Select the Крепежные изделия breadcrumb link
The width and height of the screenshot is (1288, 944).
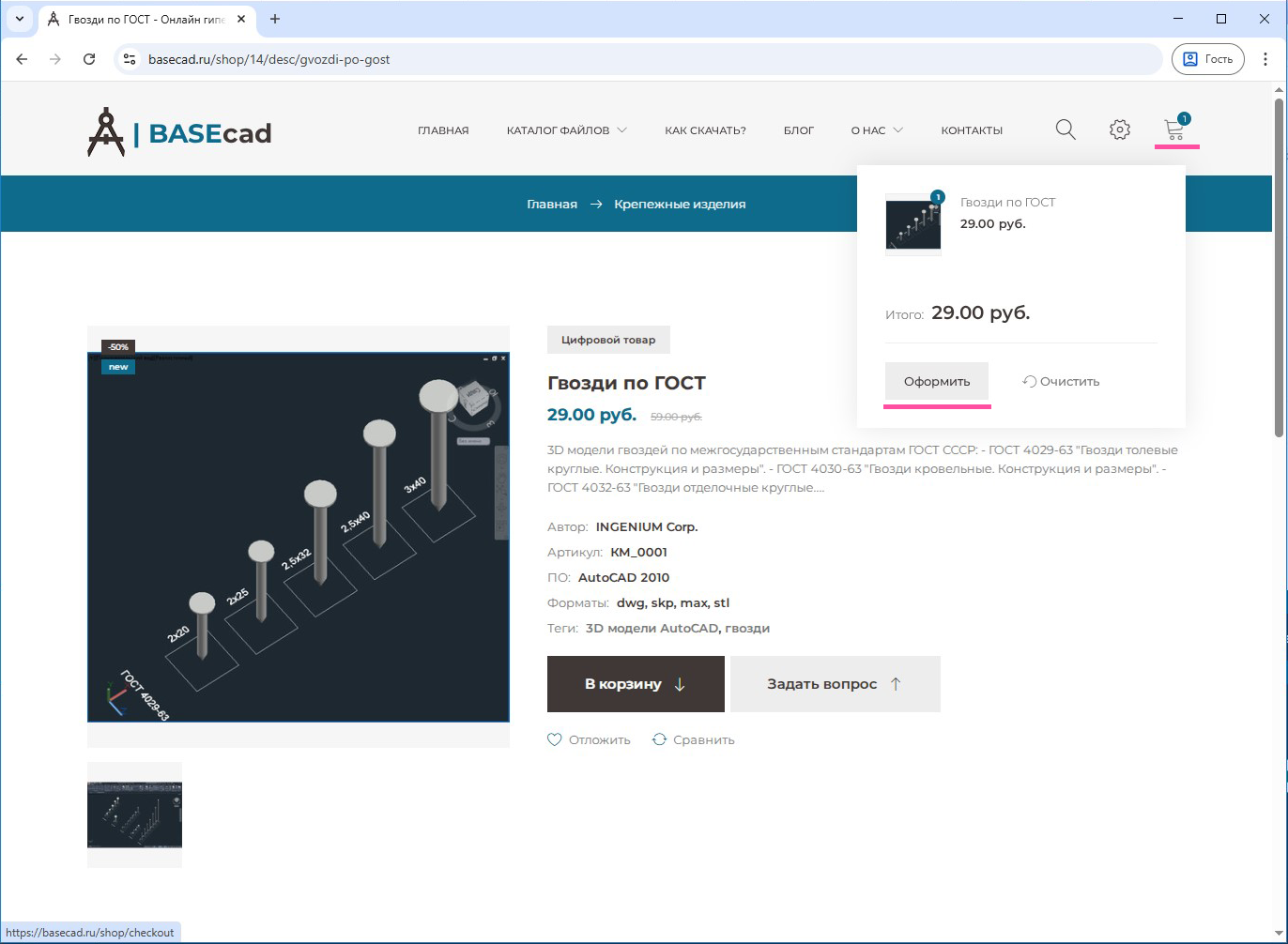coord(680,204)
